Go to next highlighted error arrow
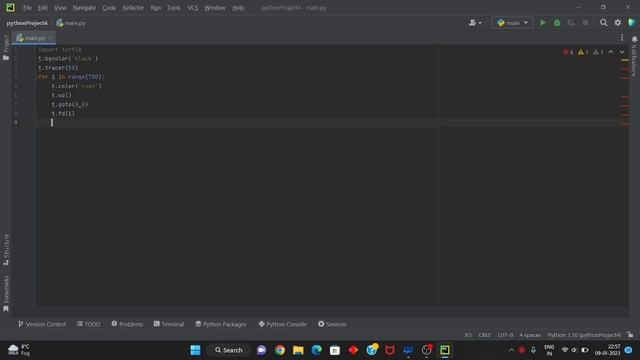This screenshot has width=640, height=360. click(x=622, y=52)
